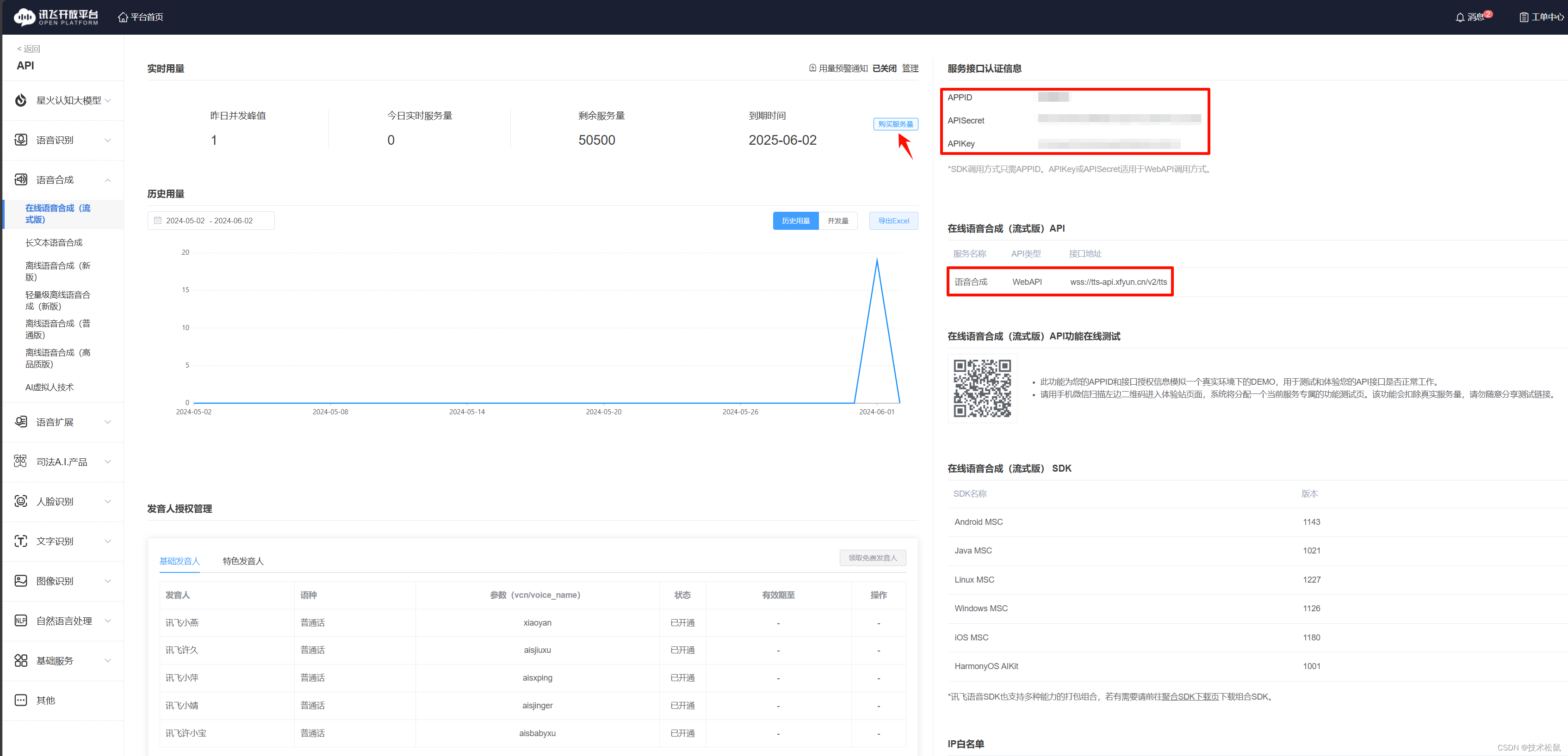
Task: Click the text recognition sidebar icon
Action: pos(21,541)
